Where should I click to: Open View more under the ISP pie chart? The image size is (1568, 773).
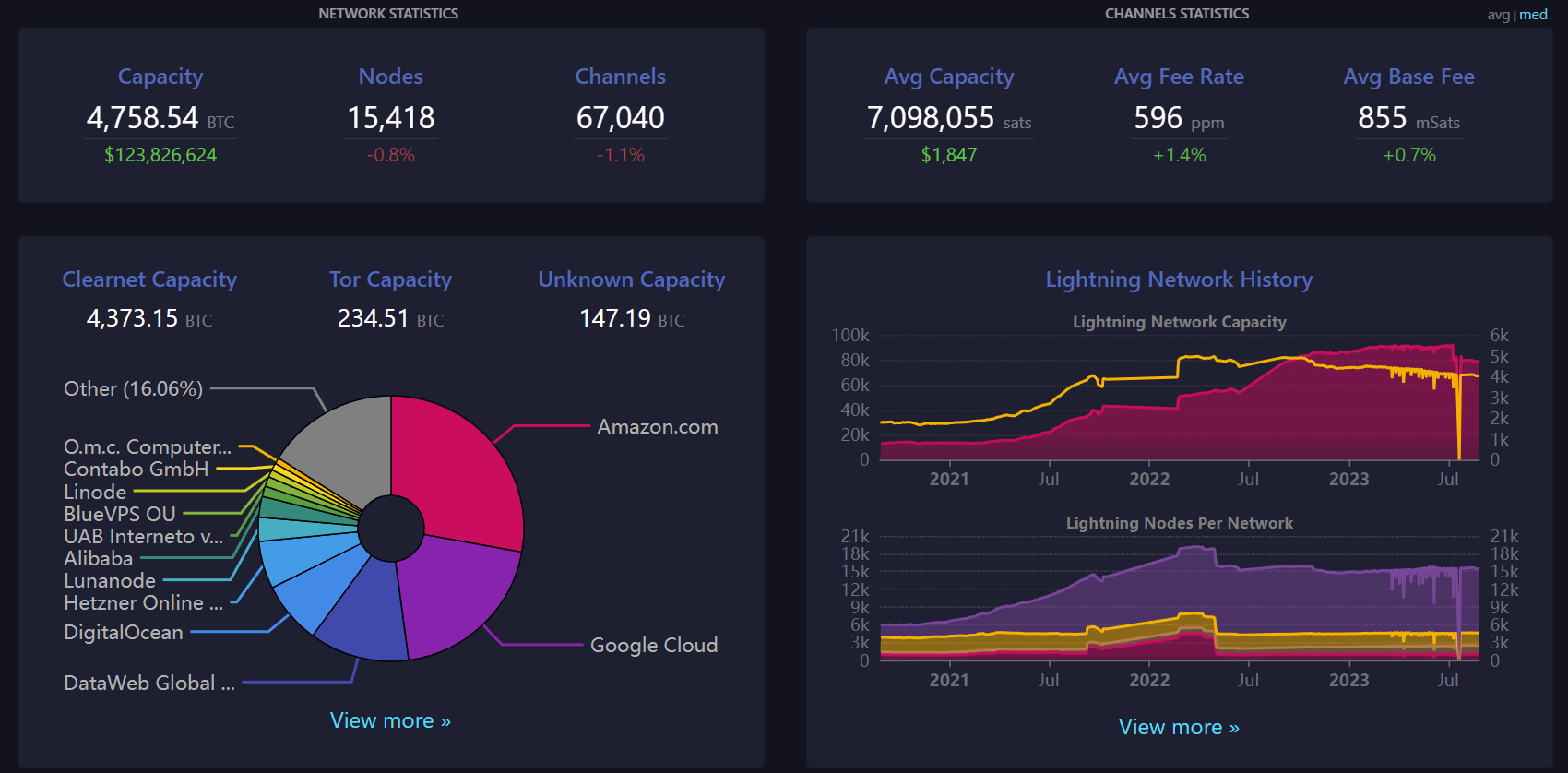390,720
